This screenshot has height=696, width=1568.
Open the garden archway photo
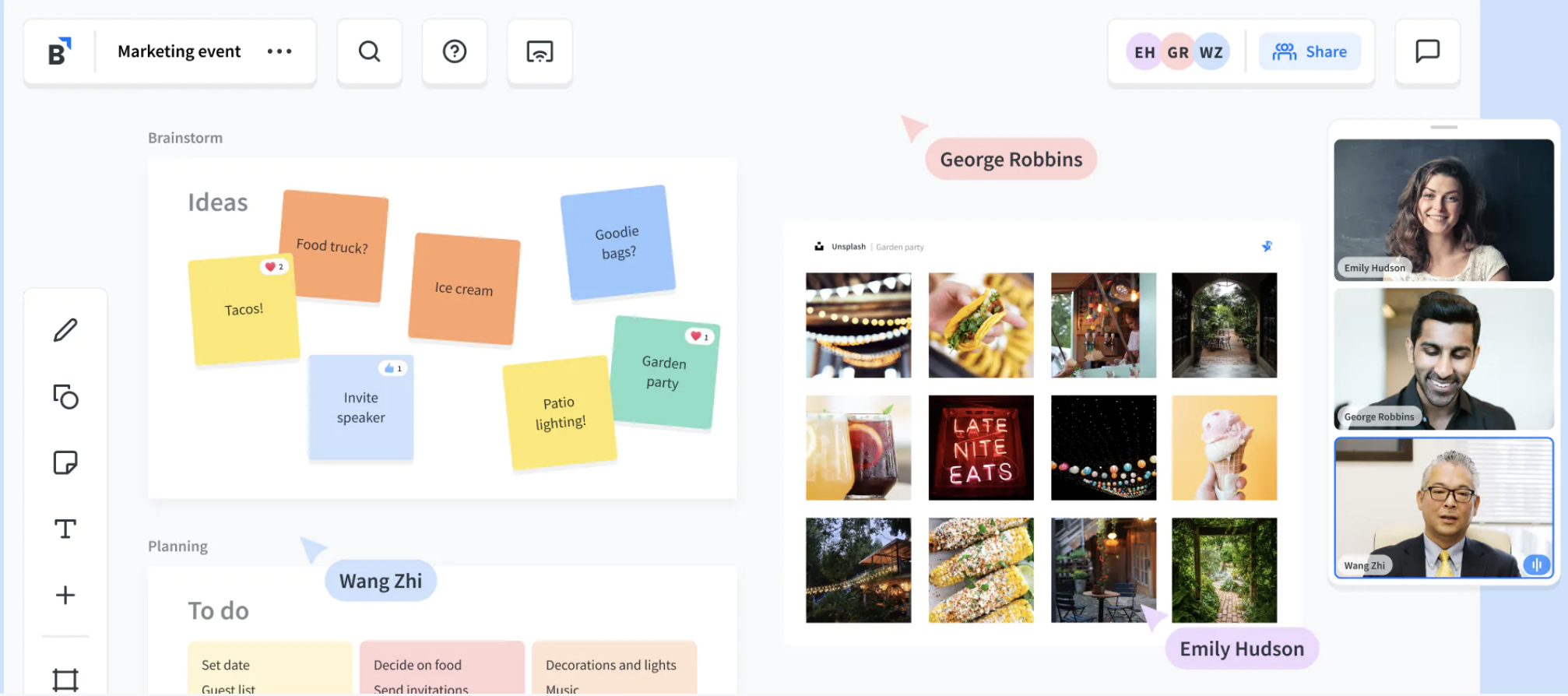(x=1225, y=325)
